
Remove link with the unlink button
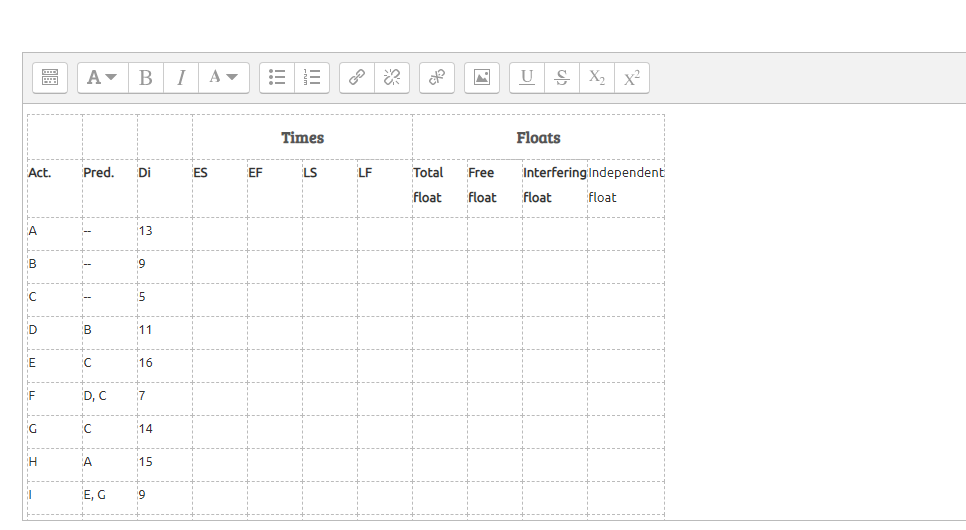[392, 78]
